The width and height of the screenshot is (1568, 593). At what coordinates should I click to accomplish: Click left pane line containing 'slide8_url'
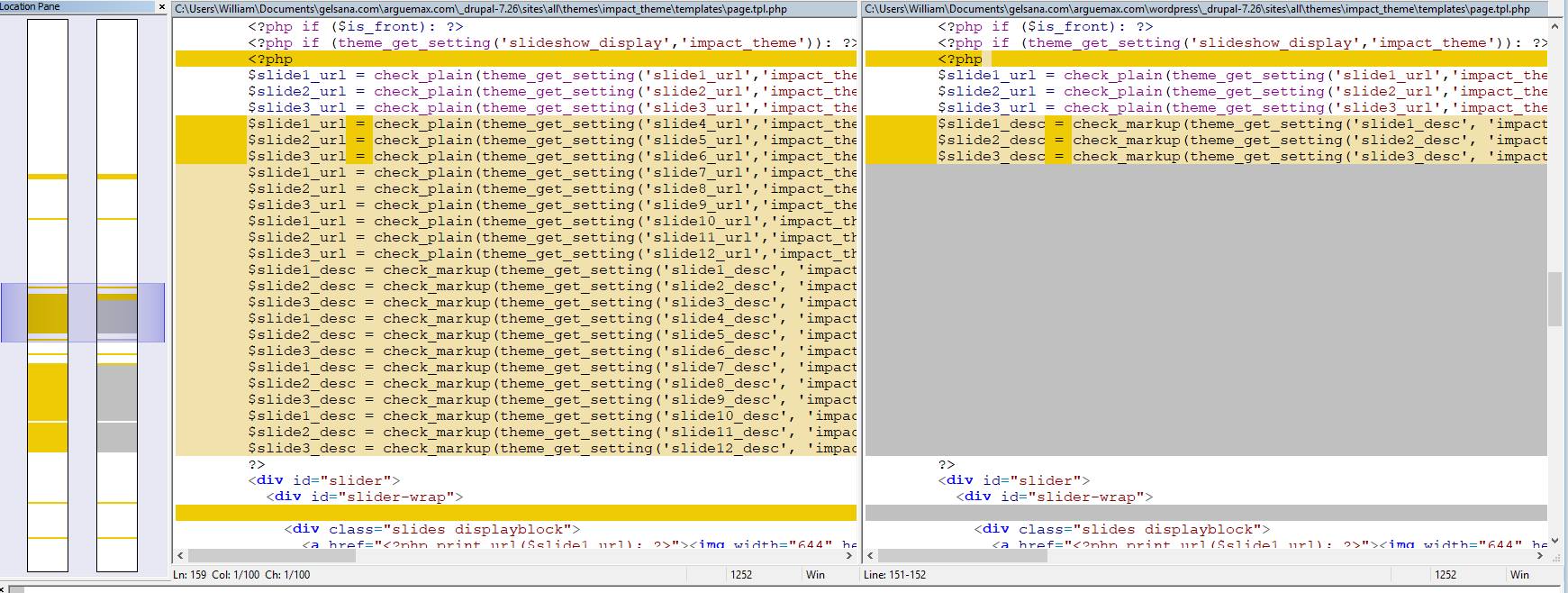point(516,188)
